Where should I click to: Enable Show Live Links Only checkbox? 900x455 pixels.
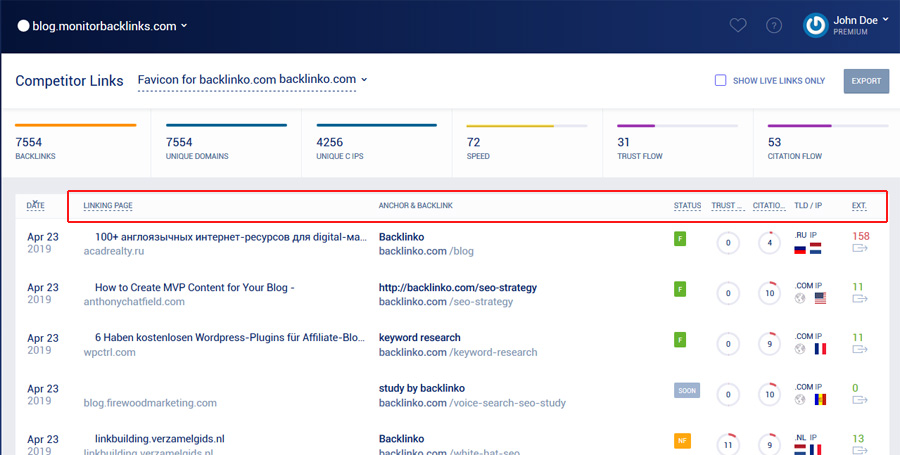720,80
